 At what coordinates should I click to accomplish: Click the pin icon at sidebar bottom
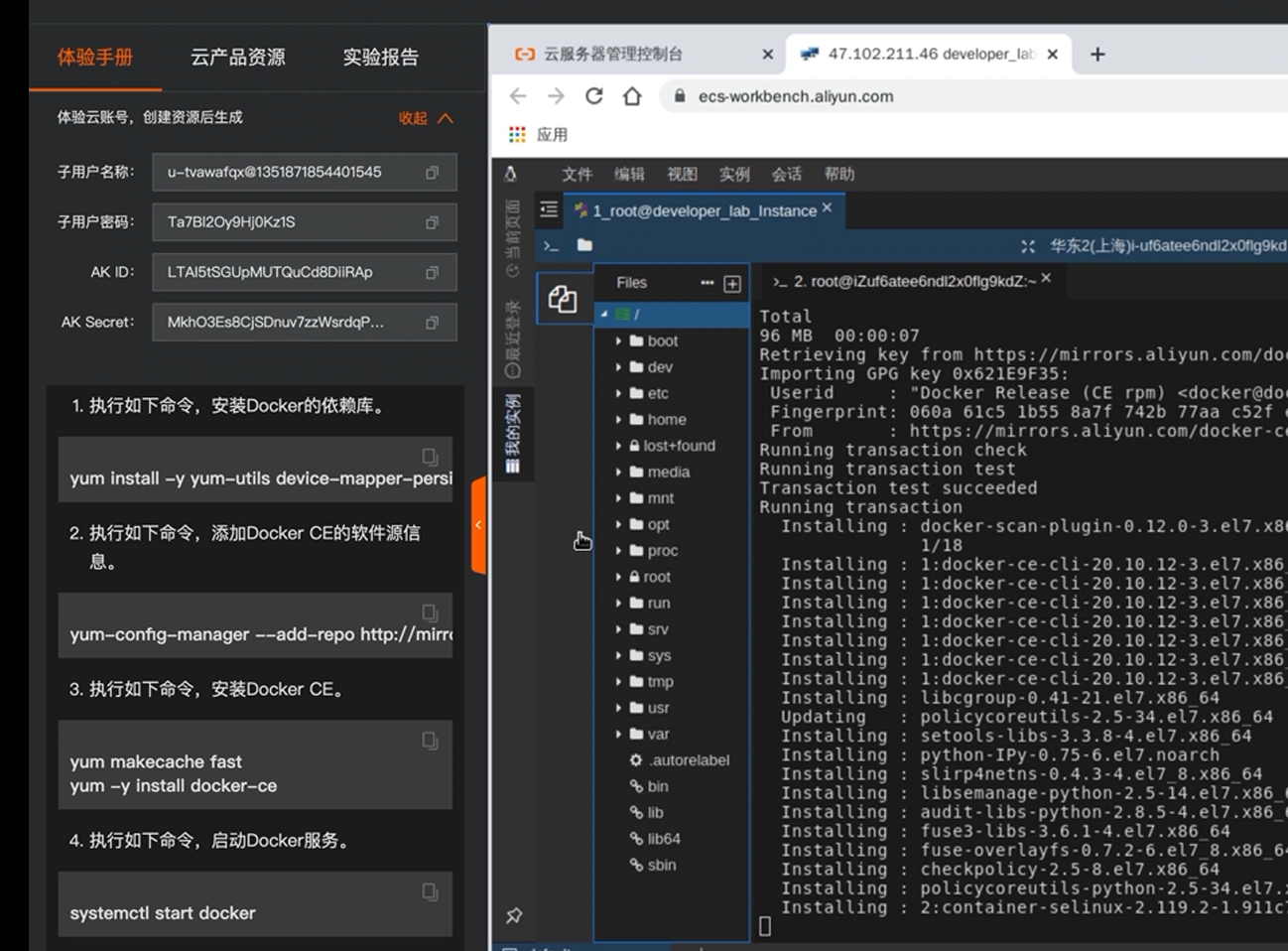click(x=514, y=915)
